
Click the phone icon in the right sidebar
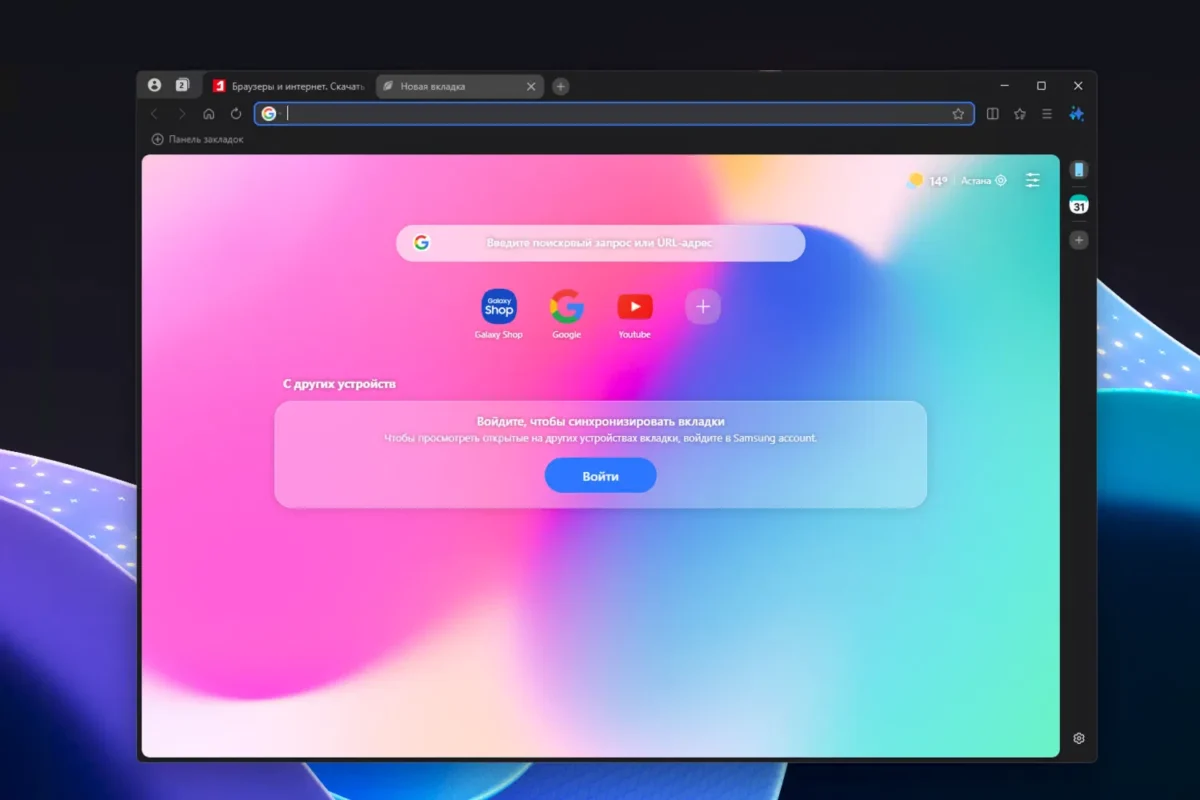click(1079, 168)
